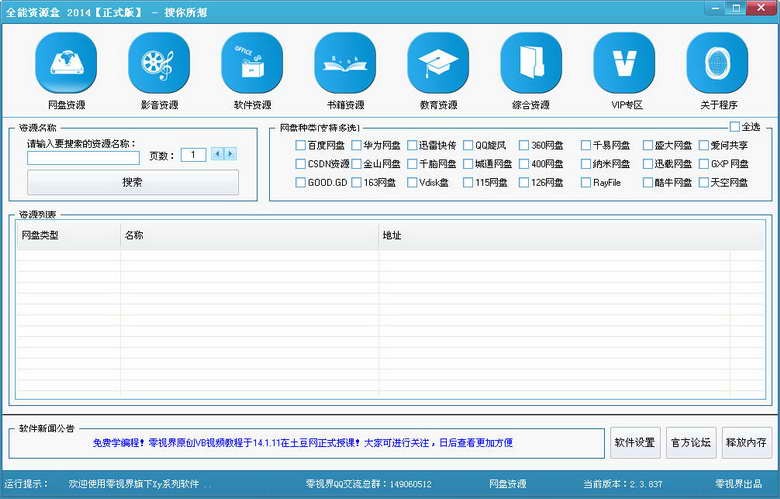Check the 纳米网盘 checkbox
The height and width of the screenshot is (499, 780).
[x=586, y=164]
